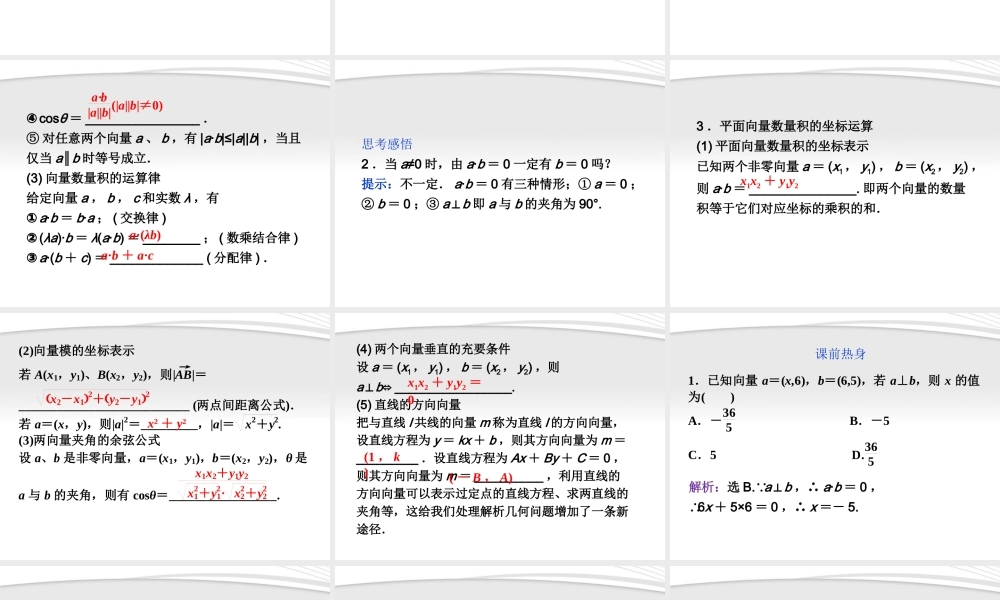The height and width of the screenshot is (600, 1000).
Task: Click the blue '思考感悟' heading
Action: (x=387, y=144)
